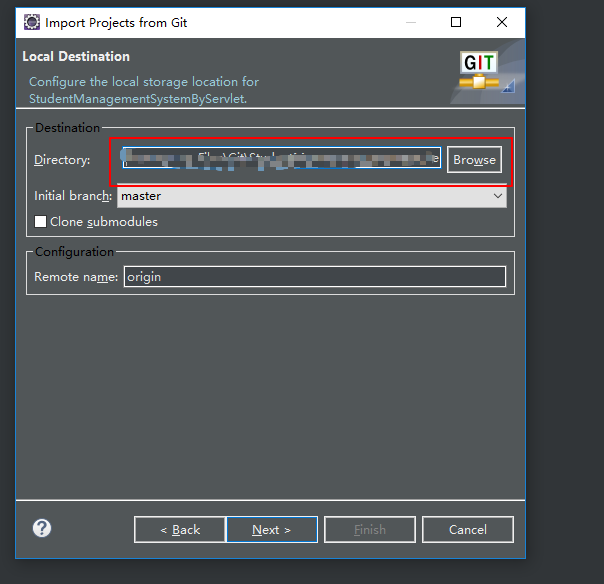Click the Browse button for the directory
Viewport: 604px width, 584px height.
pyautogui.click(x=474, y=159)
